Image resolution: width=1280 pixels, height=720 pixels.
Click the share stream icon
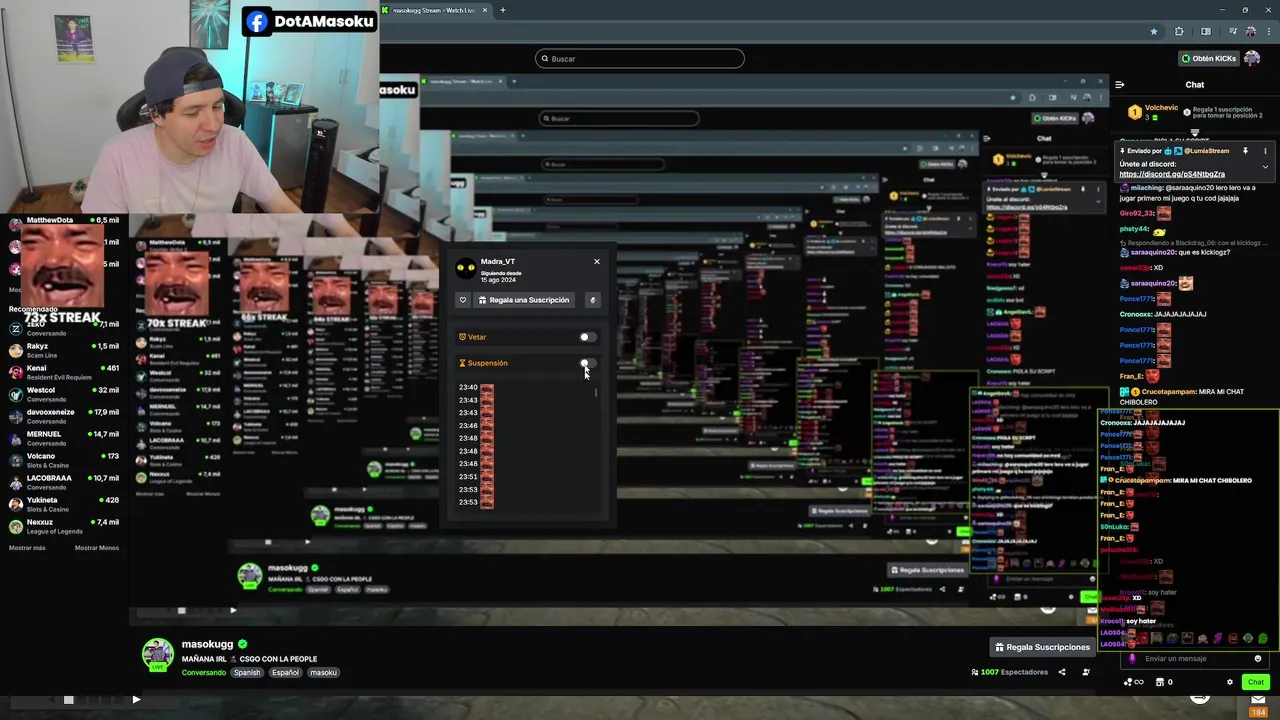click(x=1062, y=672)
